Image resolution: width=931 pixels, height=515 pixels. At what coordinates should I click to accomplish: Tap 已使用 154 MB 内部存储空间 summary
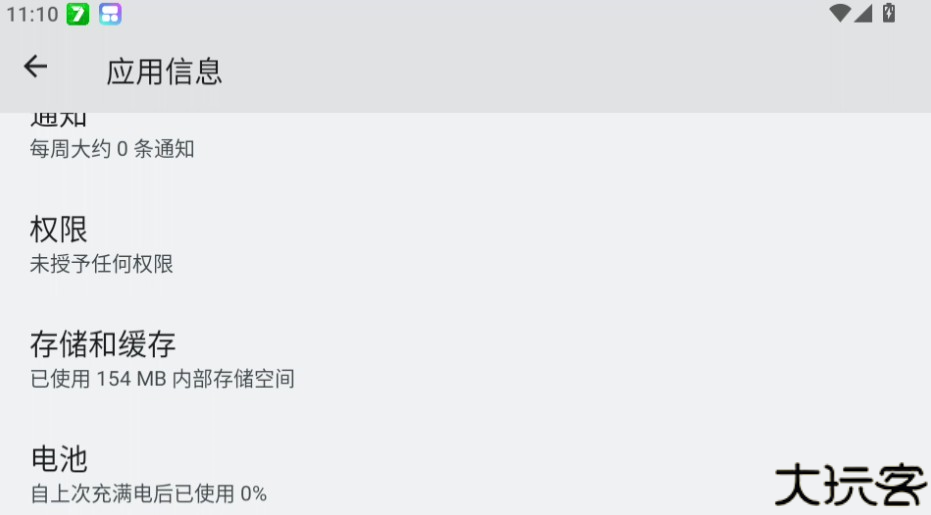pos(162,379)
